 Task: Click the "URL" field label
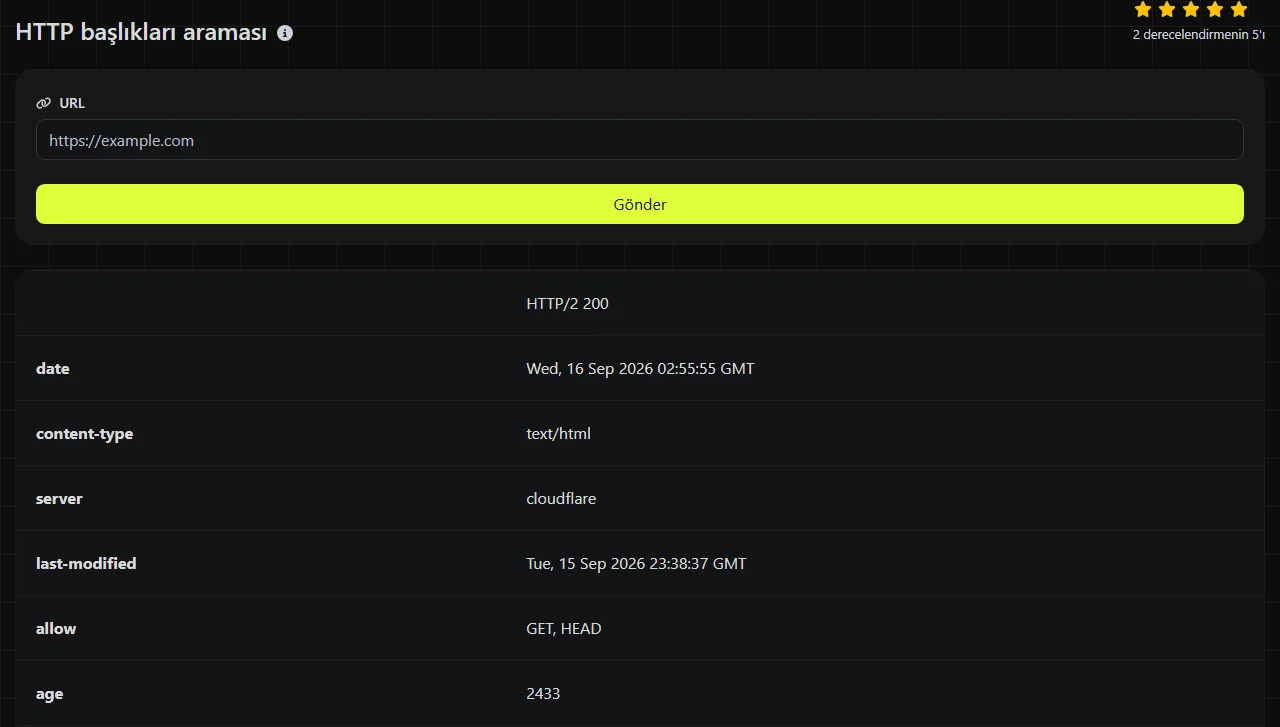click(x=72, y=103)
